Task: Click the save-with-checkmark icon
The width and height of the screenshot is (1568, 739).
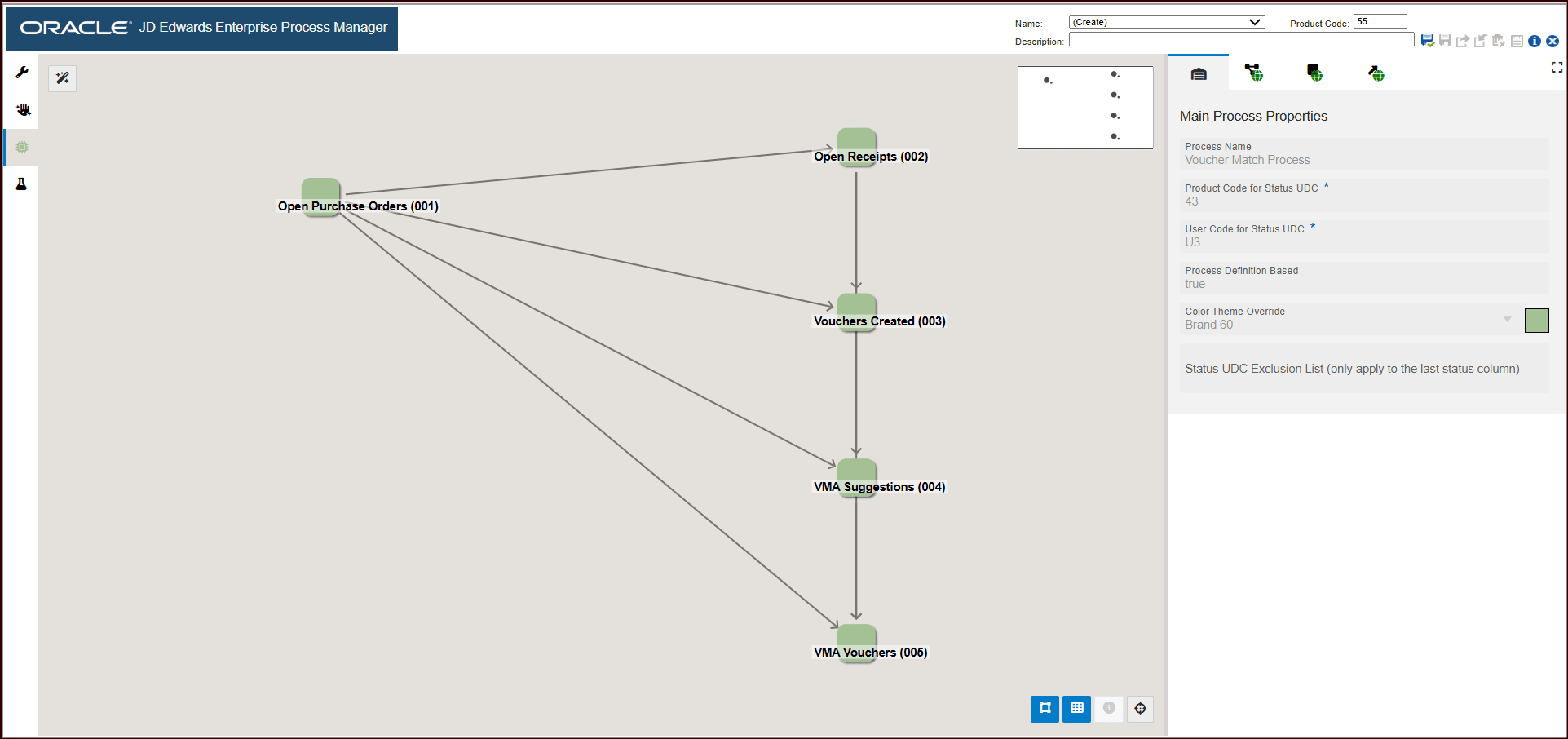Action: pyautogui.click(x=1428, y=41)
